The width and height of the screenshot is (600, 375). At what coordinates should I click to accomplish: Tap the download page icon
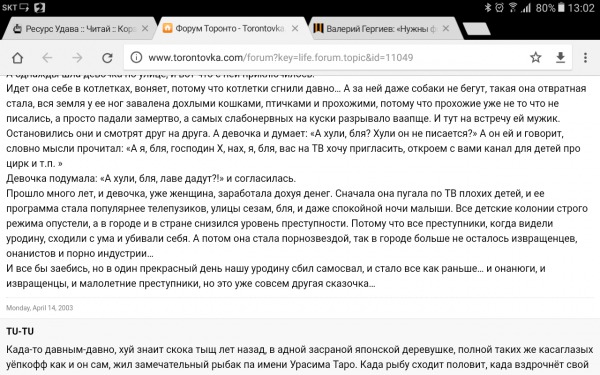click(x=561, y=57)
